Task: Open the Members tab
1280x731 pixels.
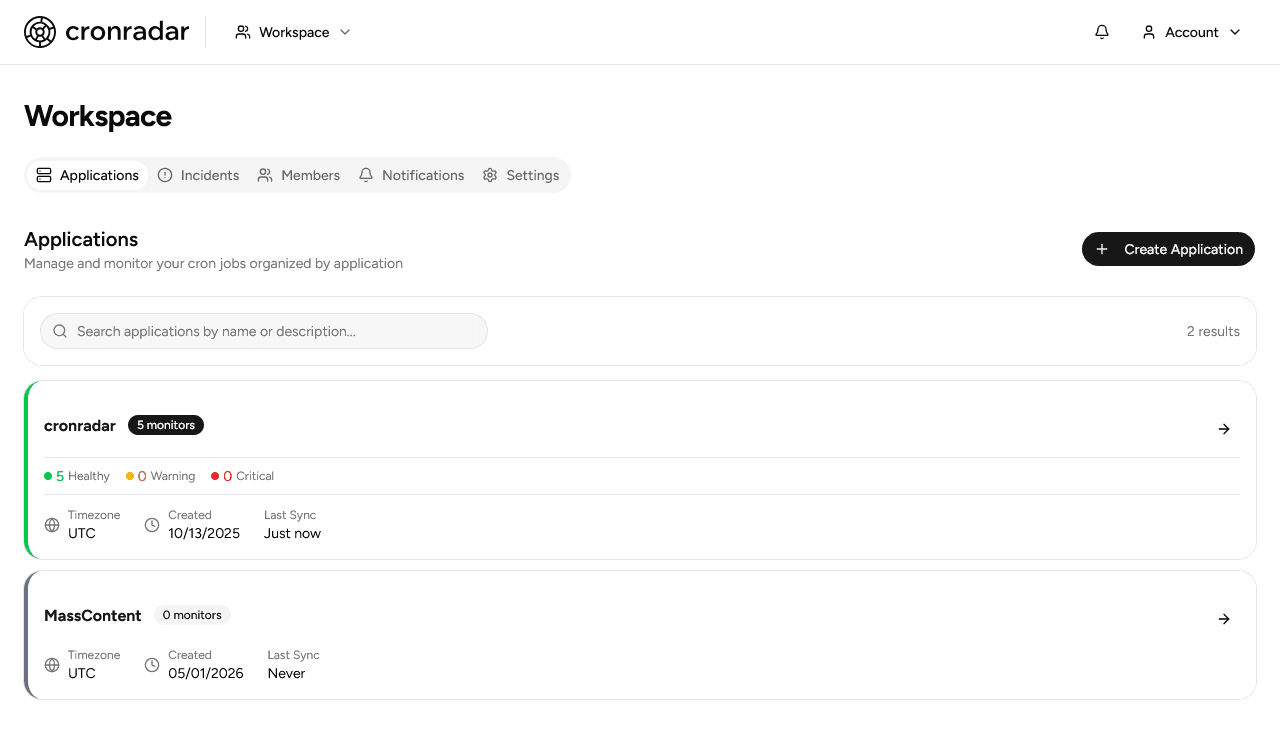Action: point(299,175)
